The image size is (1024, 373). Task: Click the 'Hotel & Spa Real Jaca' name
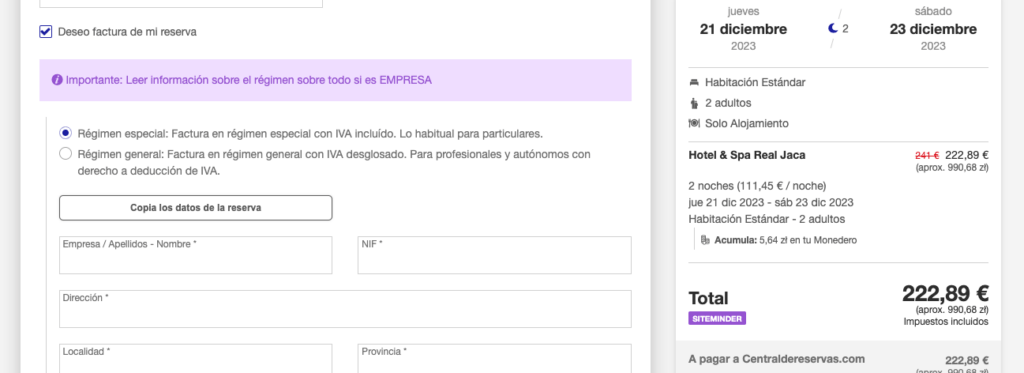[x=747, y=155]
